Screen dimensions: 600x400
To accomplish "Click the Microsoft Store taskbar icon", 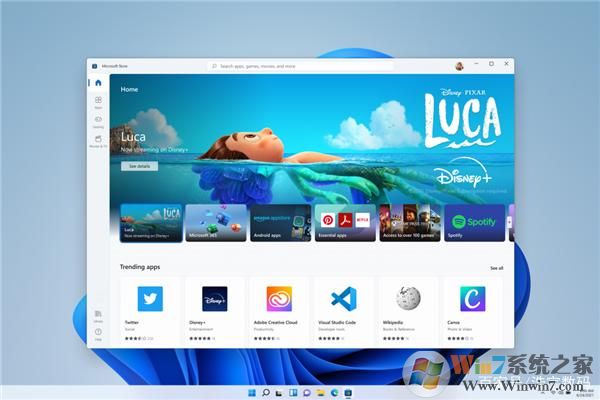I will 348,393.
